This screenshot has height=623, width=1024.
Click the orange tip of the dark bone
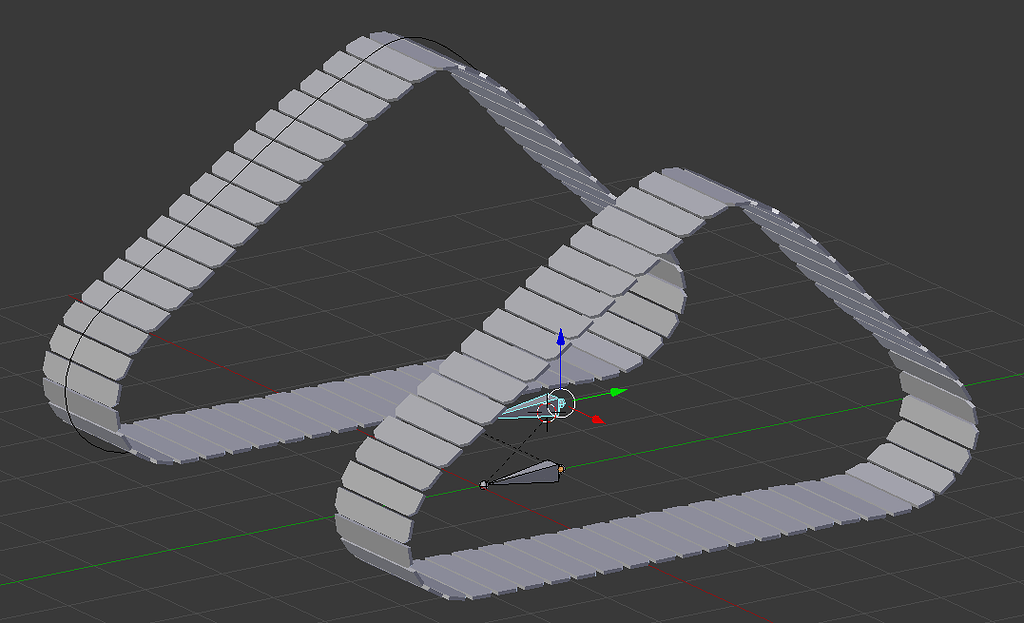pyautogui.click(x=561, y=468)
